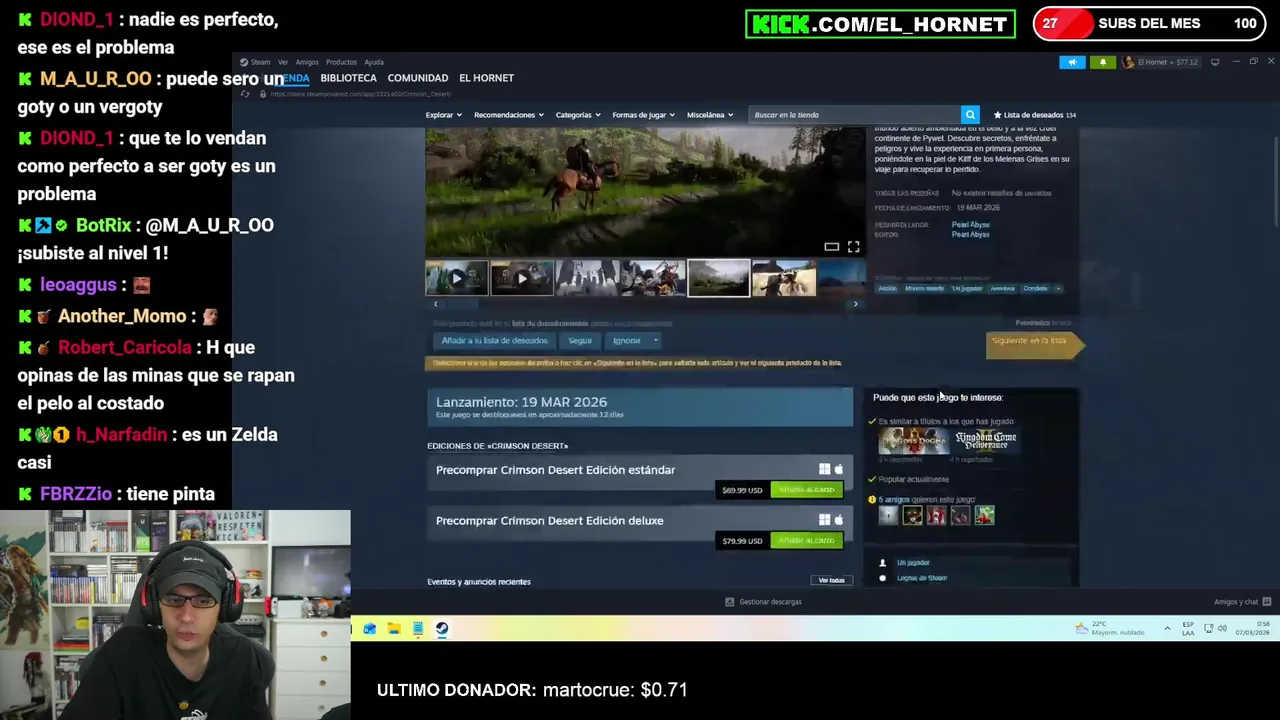
Task: Open the green notifications bell
Action: pos(1103,62)
